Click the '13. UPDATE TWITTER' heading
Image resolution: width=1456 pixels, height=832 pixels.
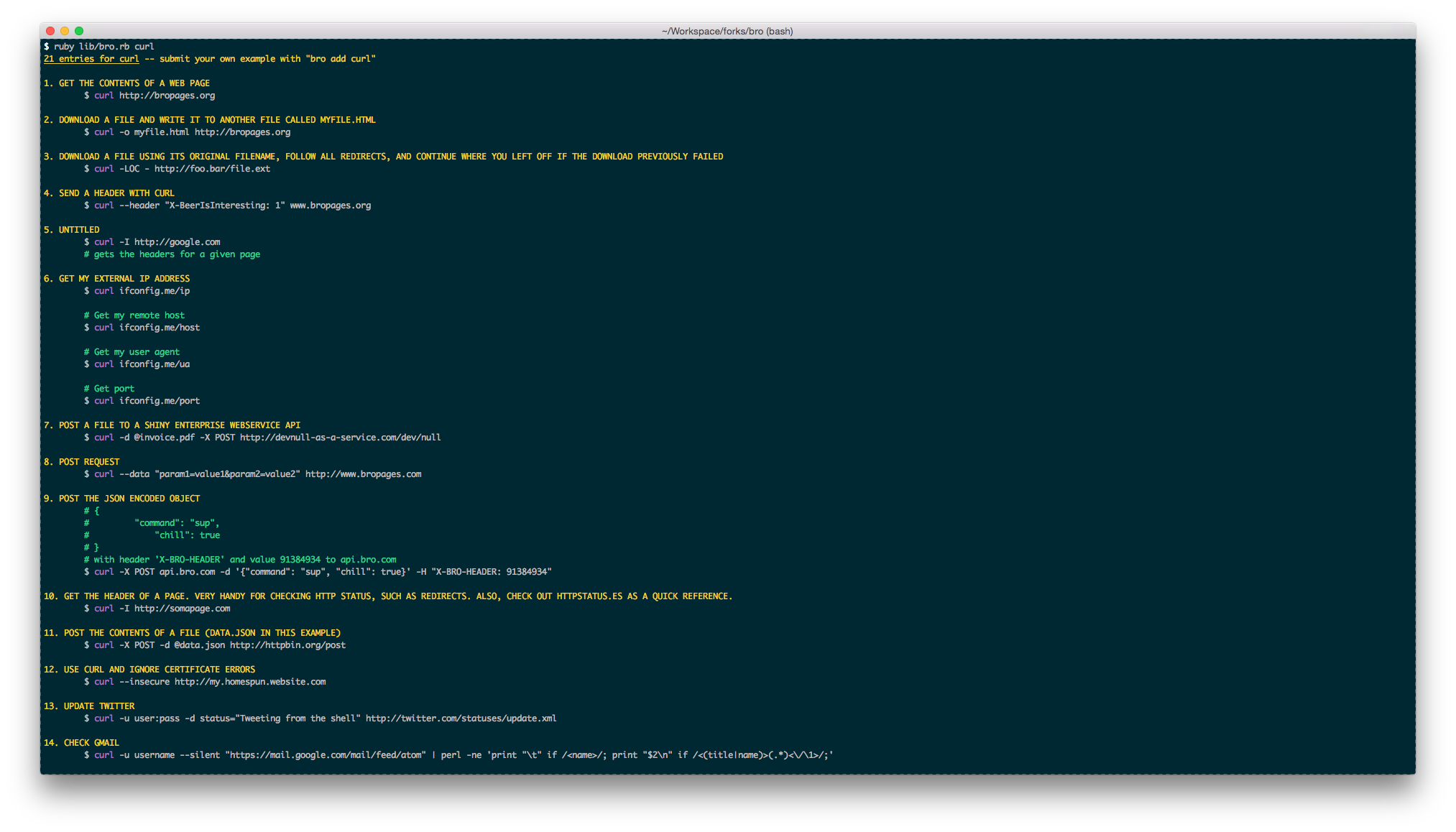coord(89,706)
